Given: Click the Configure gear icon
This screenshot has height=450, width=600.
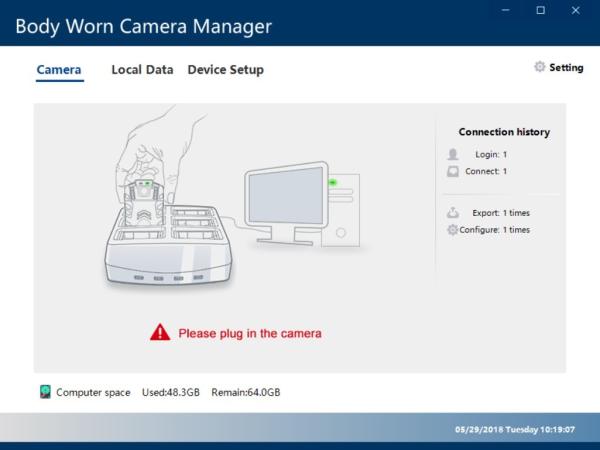Looking at the screenshot, I should pos(453,230).
